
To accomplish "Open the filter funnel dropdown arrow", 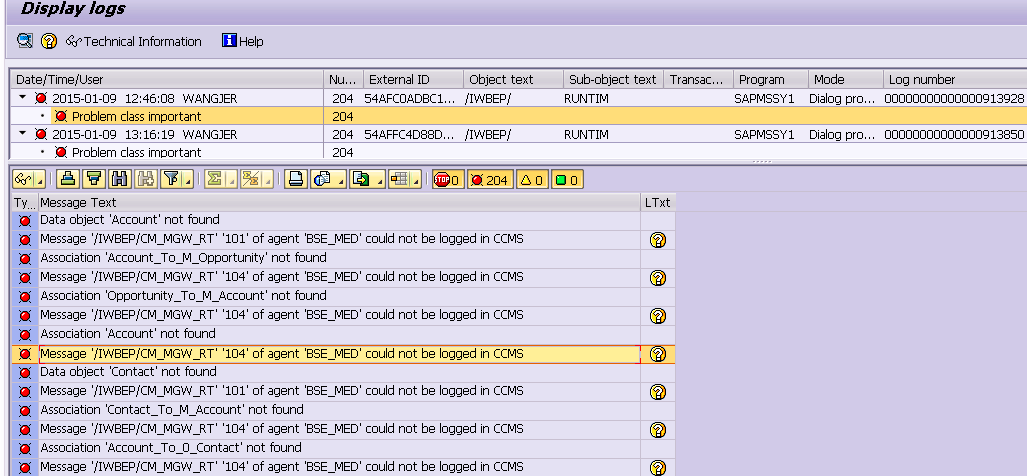I will click(188, 179).
